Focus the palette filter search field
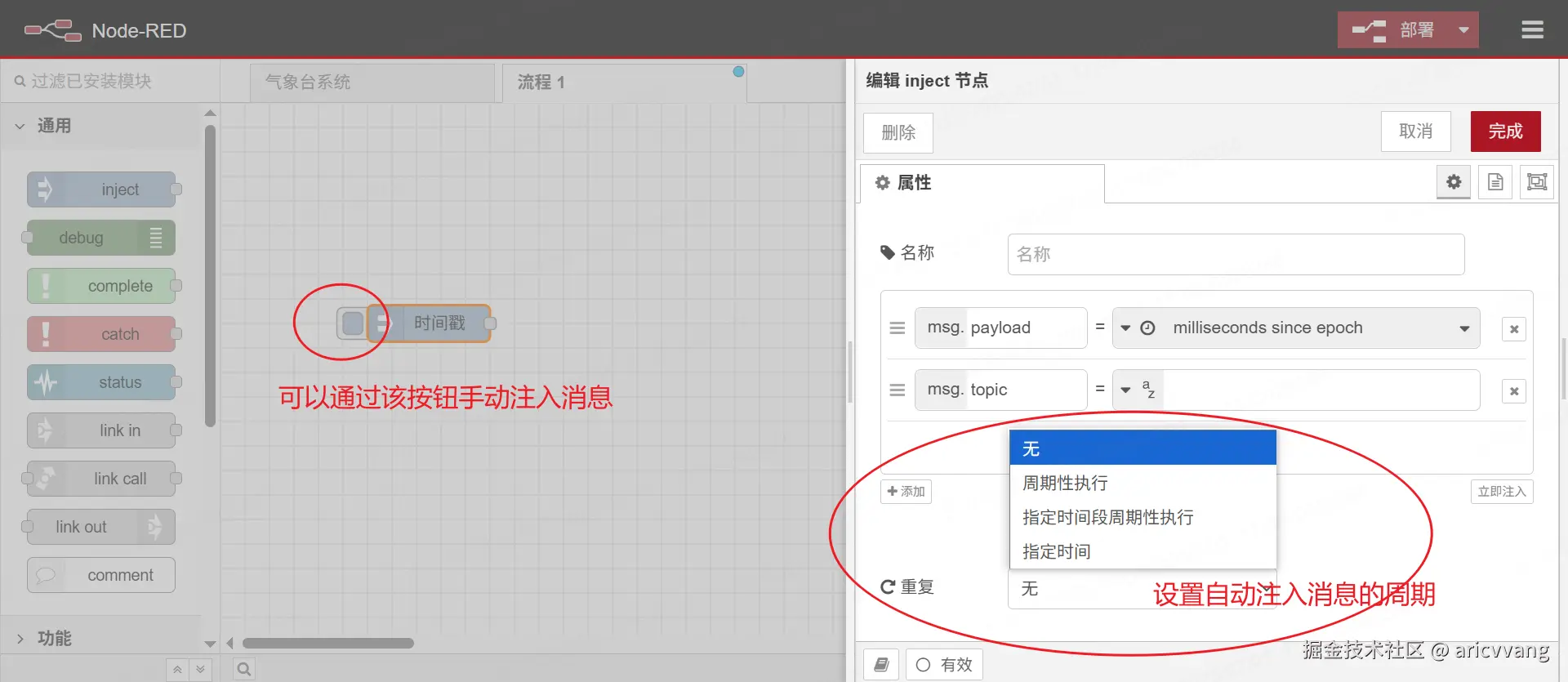1568x682 pixels. 110,81
